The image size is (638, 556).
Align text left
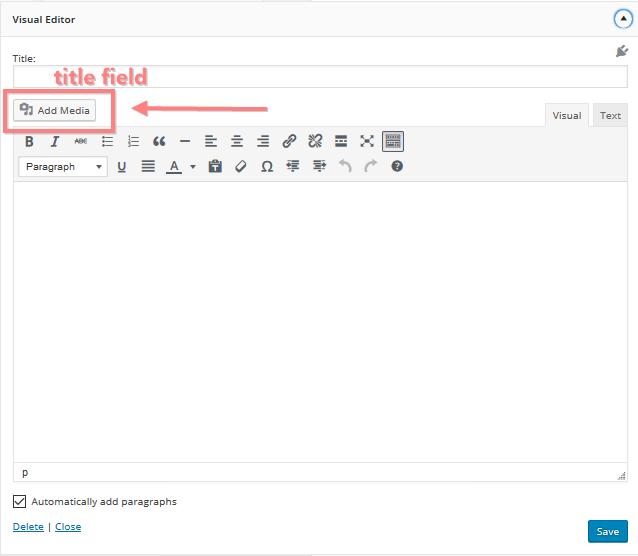(x=211, y=142)
